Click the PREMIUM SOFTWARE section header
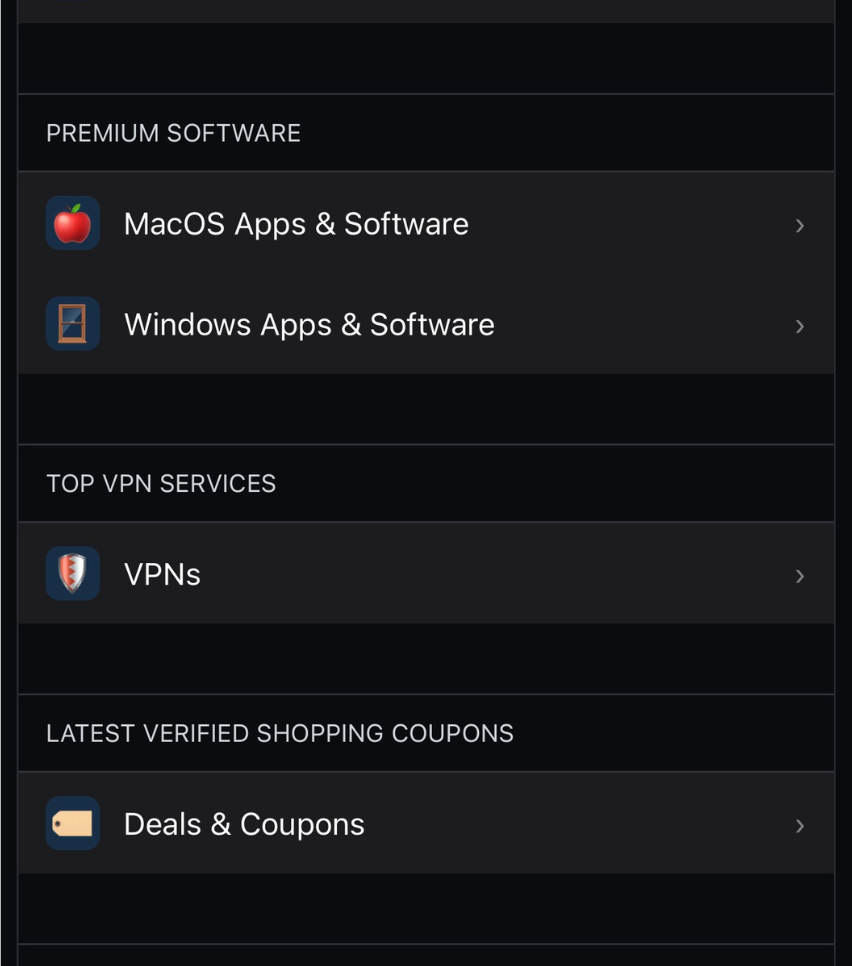852x966 pixels. pyautogui.click(x=173, y=134)
